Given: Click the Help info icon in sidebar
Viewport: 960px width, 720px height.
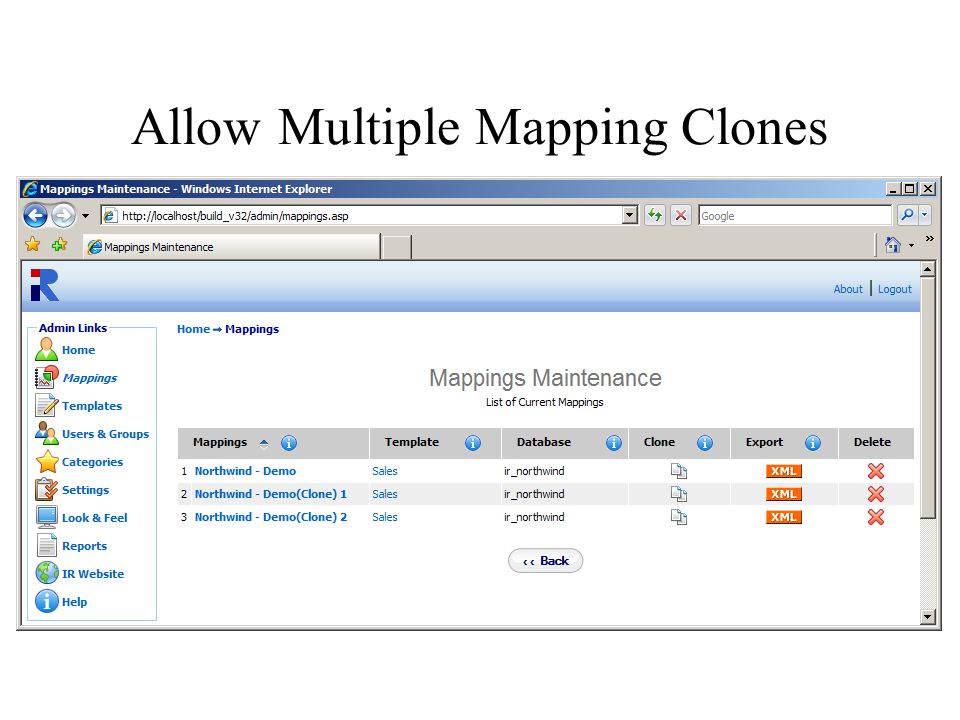Looking at the screenshot, I should (47, 601).
